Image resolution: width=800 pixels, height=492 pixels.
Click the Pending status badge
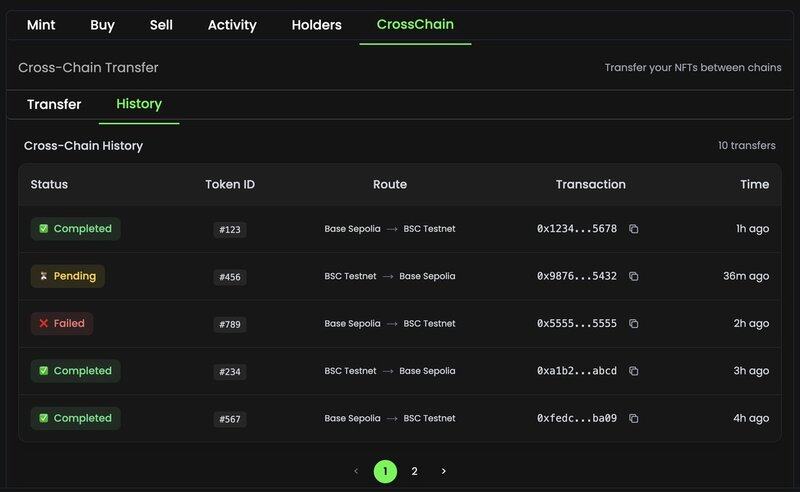tap(68, 276)
